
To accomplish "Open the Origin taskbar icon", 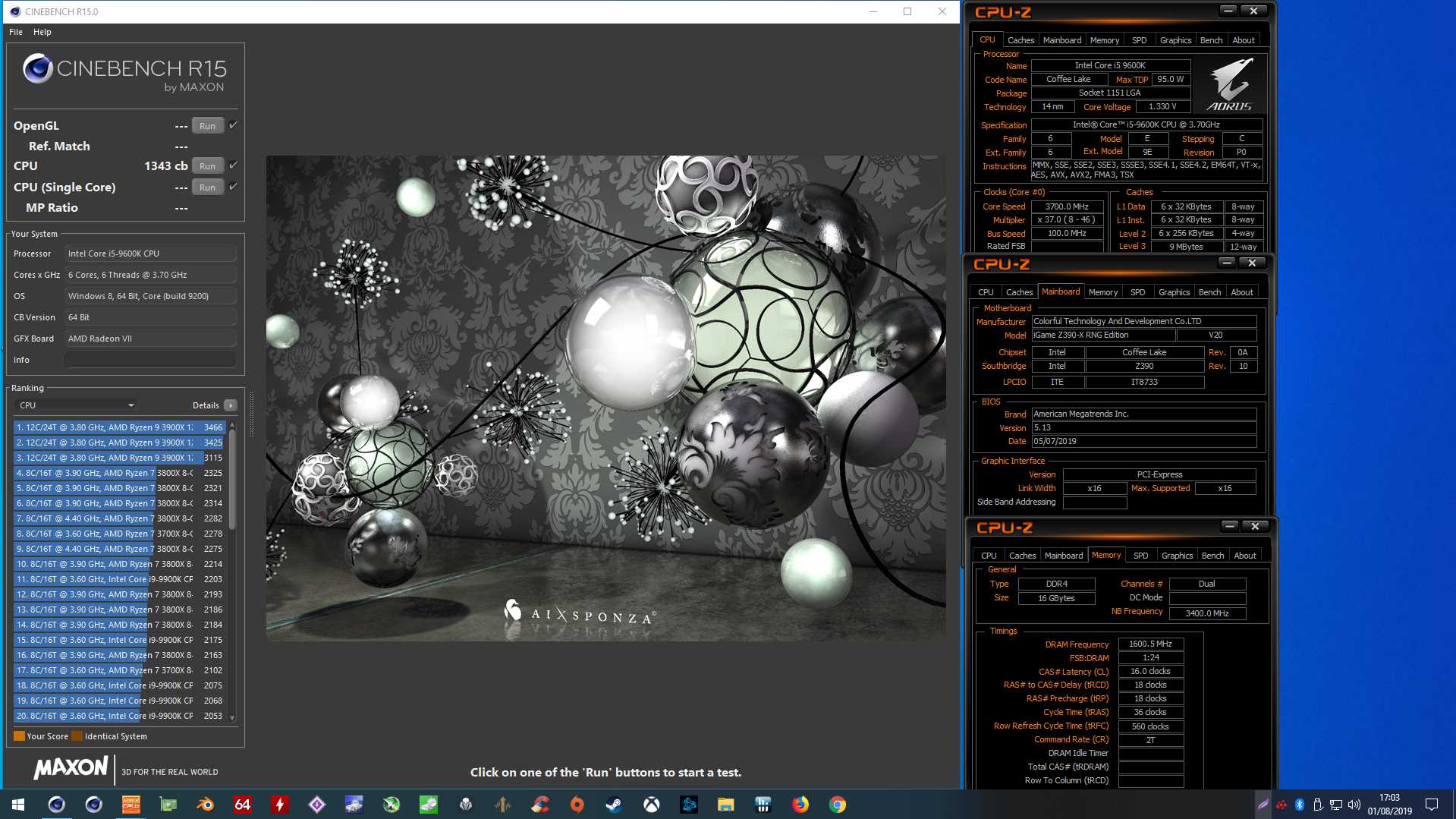I will click(x=577, y=805).
